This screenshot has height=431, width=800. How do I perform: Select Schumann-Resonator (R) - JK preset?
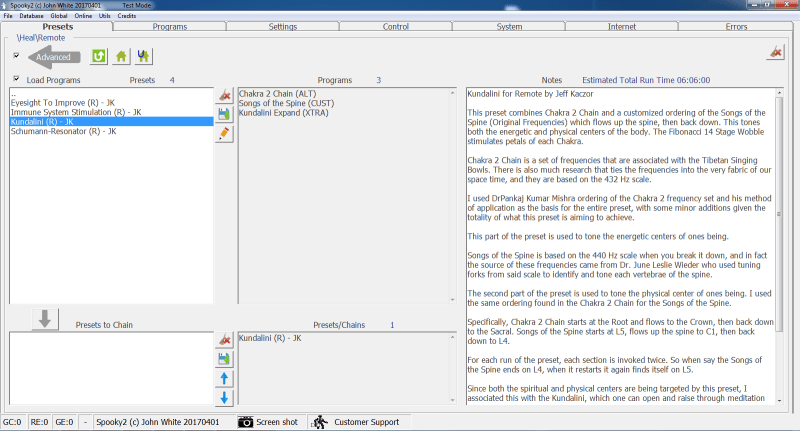tap(64, 131)
